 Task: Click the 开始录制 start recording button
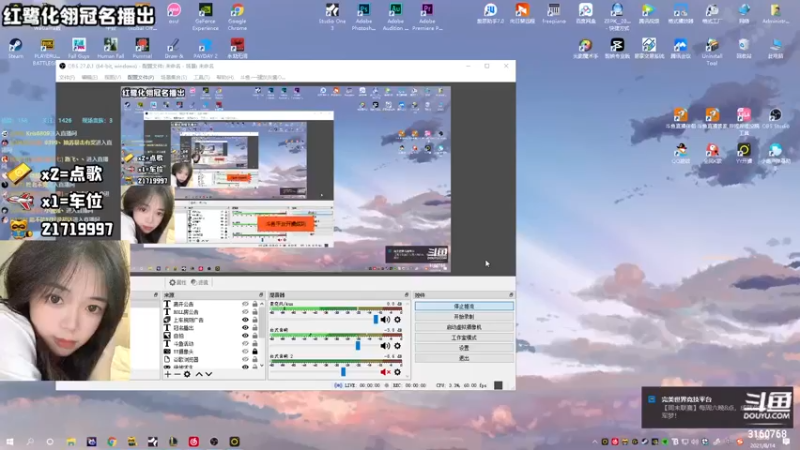[464, 317]
